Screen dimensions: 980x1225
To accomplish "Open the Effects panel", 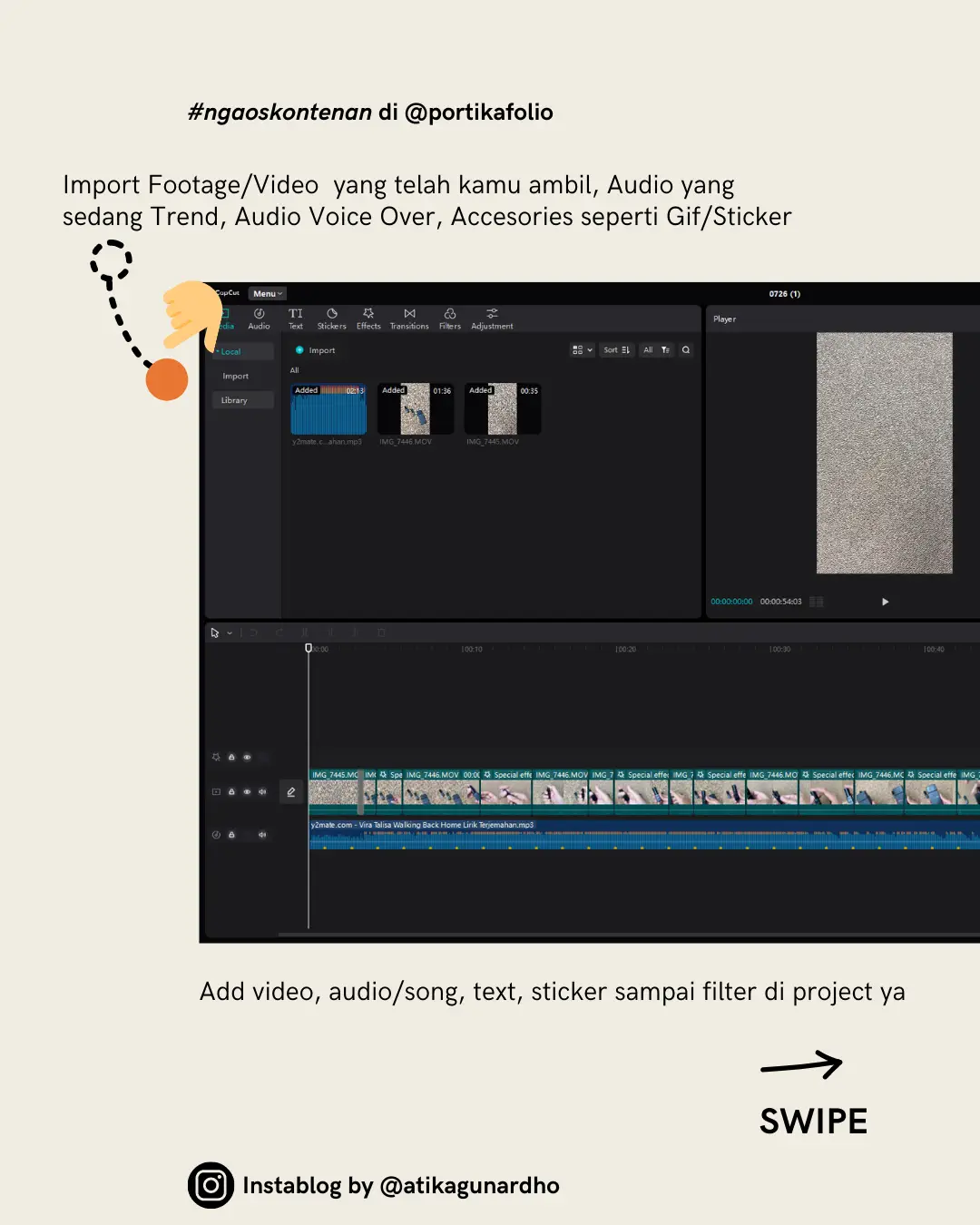I will (x=368, y=319).
